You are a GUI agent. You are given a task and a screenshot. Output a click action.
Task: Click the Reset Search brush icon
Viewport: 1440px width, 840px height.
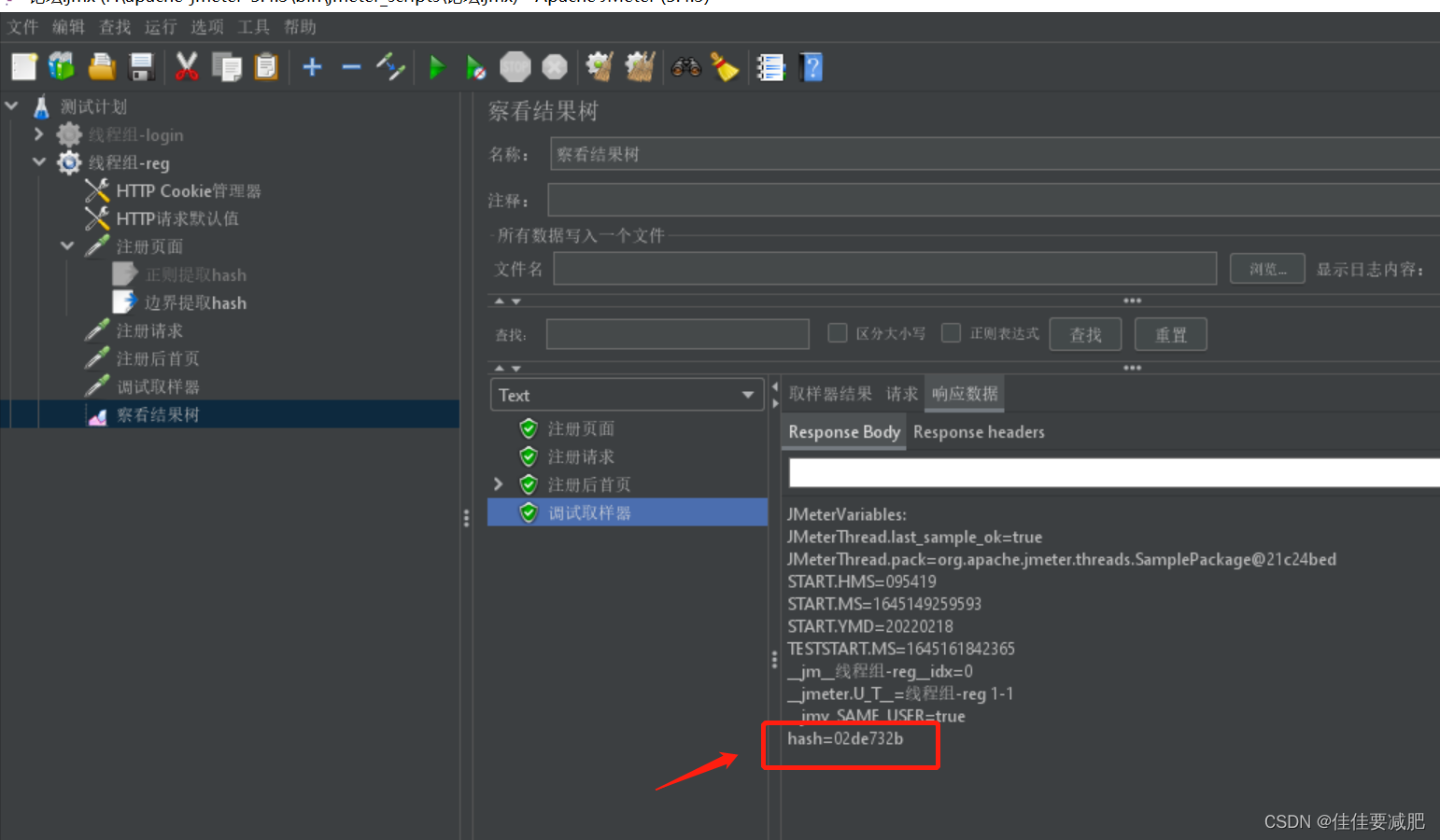725,67
